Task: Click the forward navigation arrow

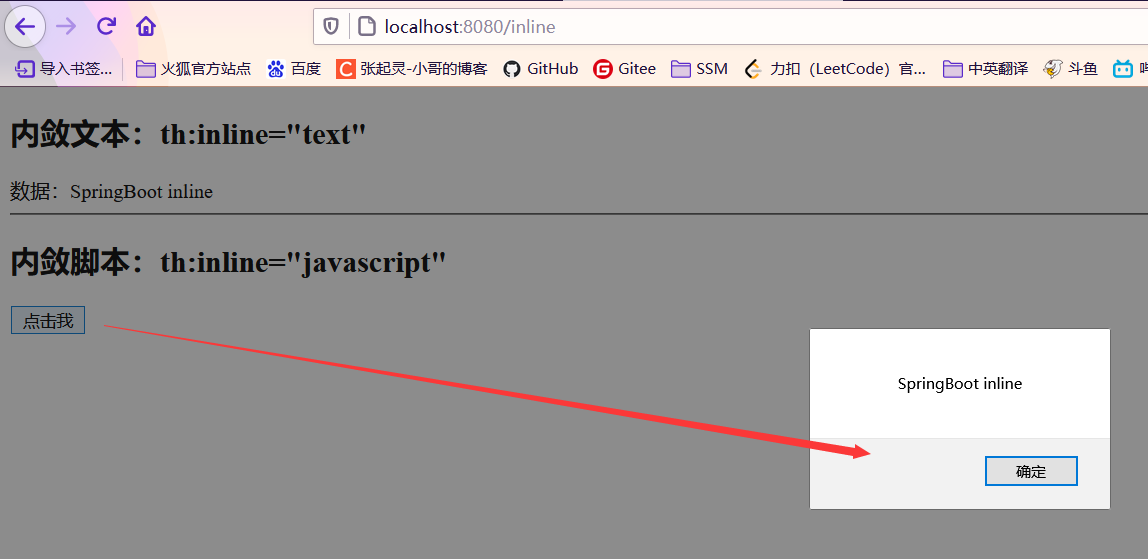Action: point(66,27)
